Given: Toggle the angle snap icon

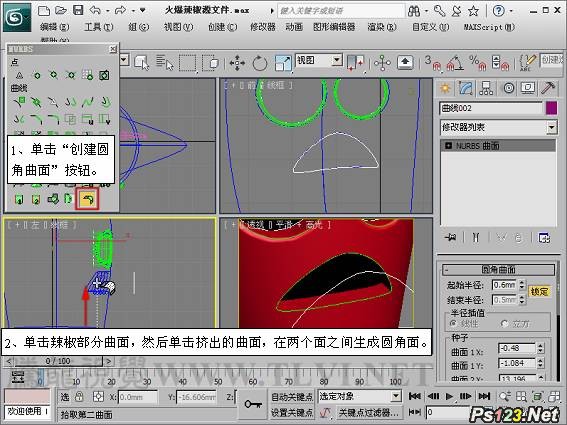Looking at the screenshot, I should [x=455, y=63].
